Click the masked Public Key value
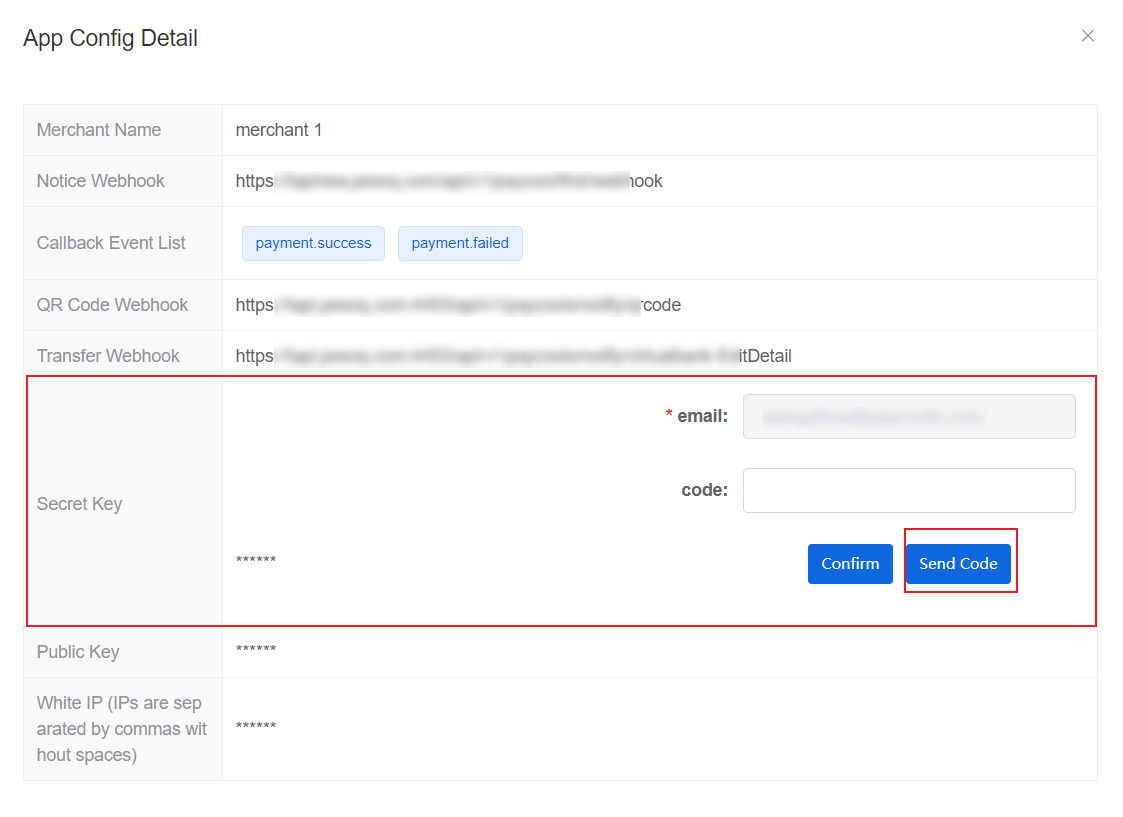The width and height of the screenshot is (1123, 817). 256,651
